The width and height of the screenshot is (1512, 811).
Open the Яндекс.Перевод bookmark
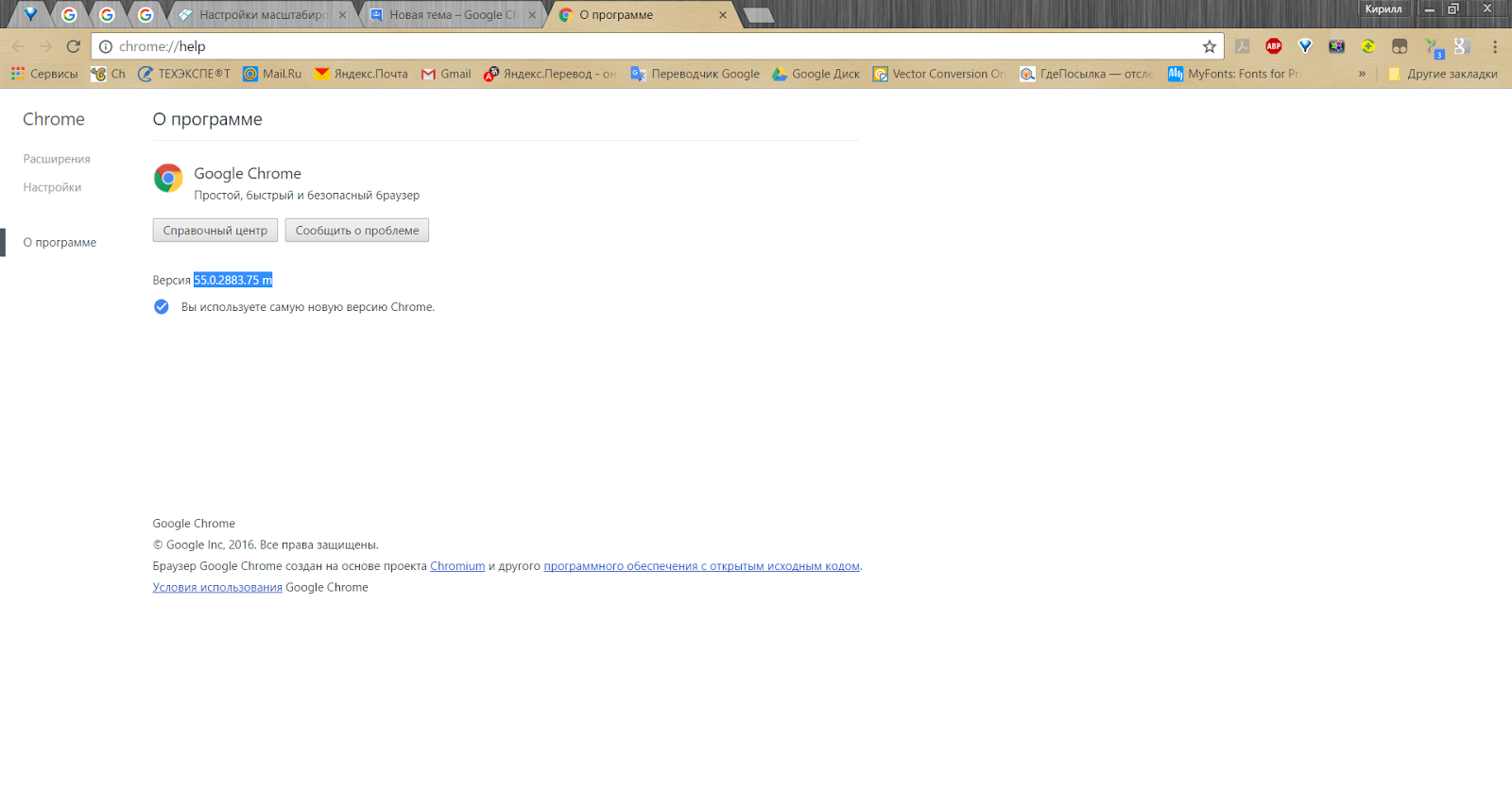pyautogui.click(x=549, y=74)
